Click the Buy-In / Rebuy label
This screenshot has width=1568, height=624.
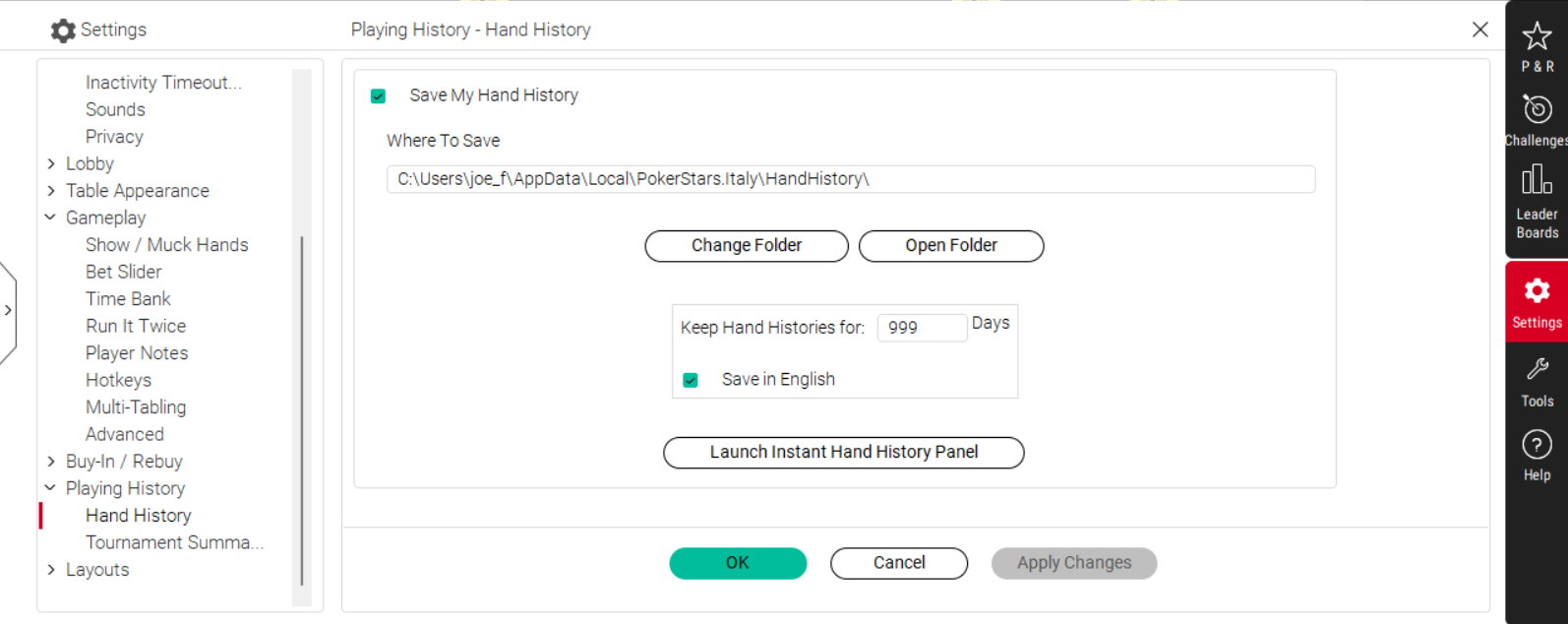[x=124, y=462]
